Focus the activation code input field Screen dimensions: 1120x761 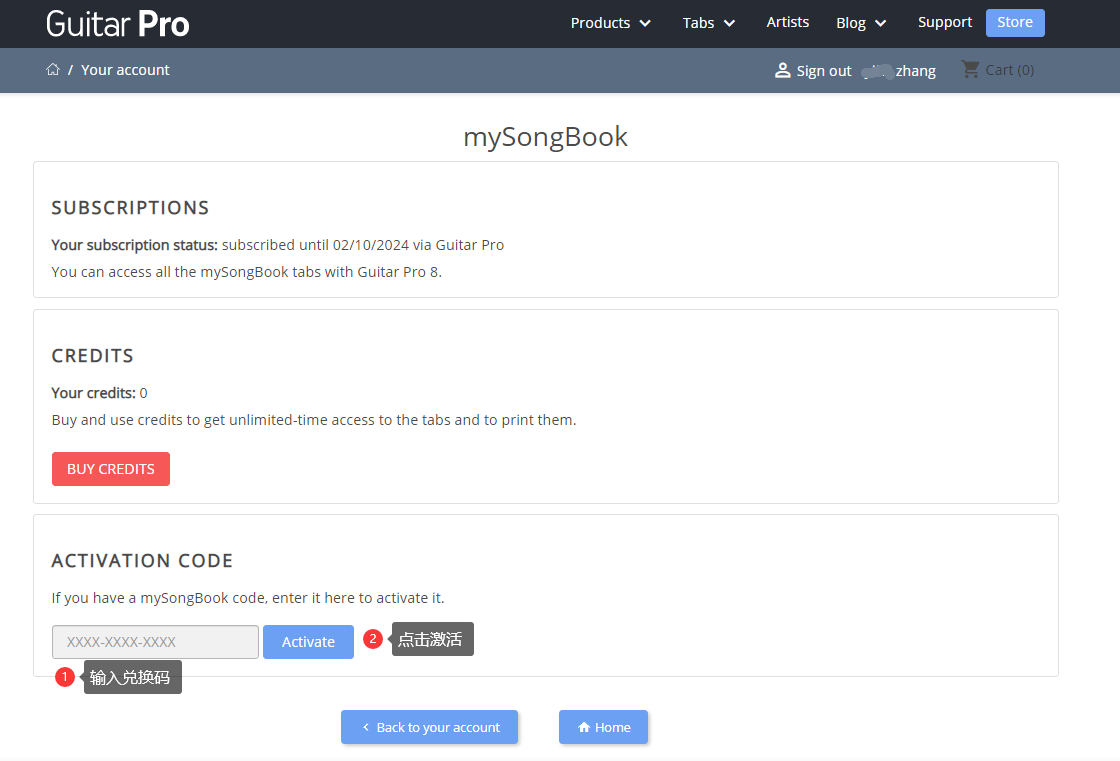[x=155, y=642]
